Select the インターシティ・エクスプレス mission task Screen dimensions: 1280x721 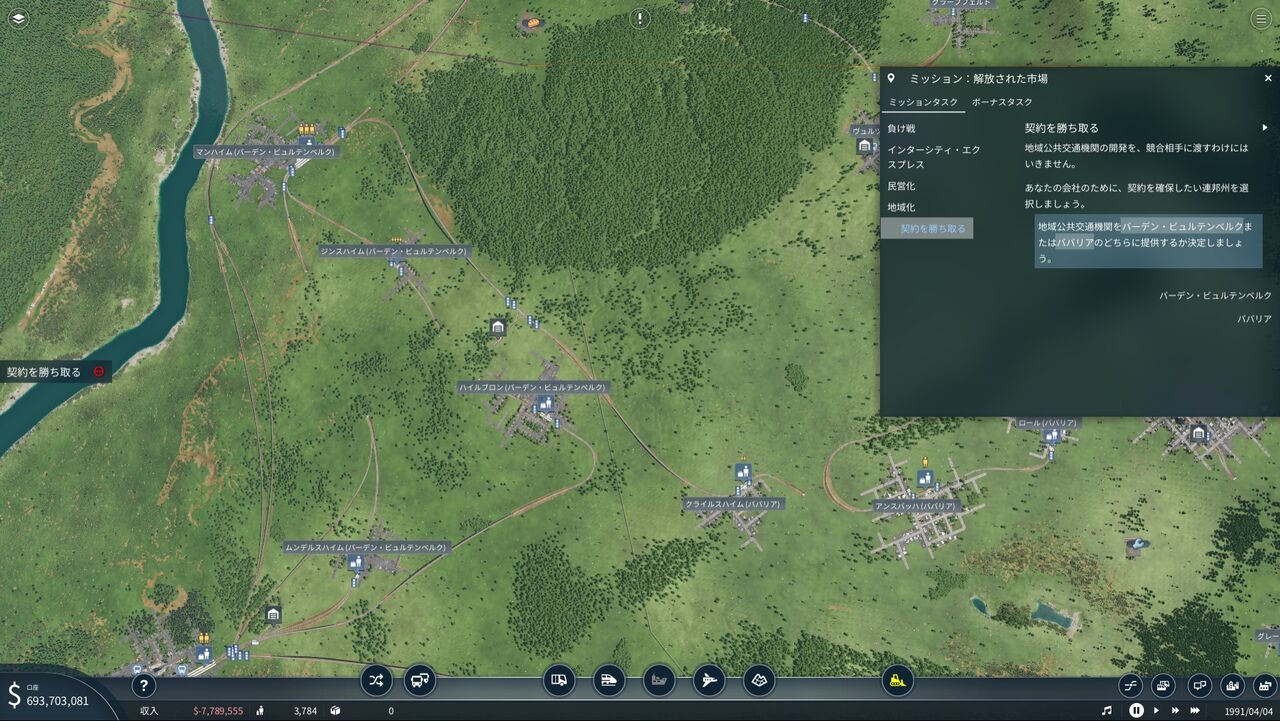point(934,157)
